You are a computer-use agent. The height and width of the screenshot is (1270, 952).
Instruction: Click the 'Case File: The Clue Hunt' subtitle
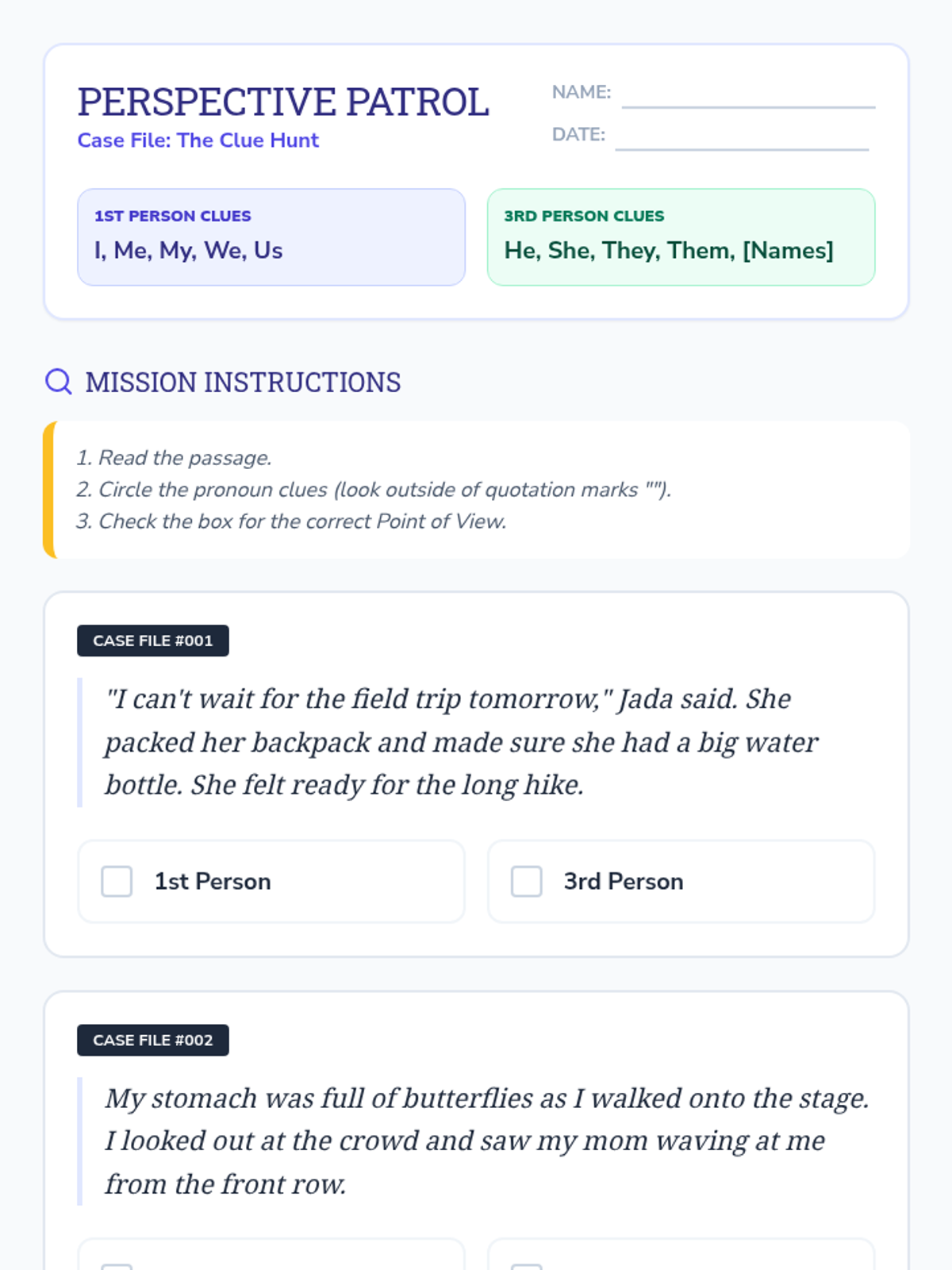click(x=198, y=140)
